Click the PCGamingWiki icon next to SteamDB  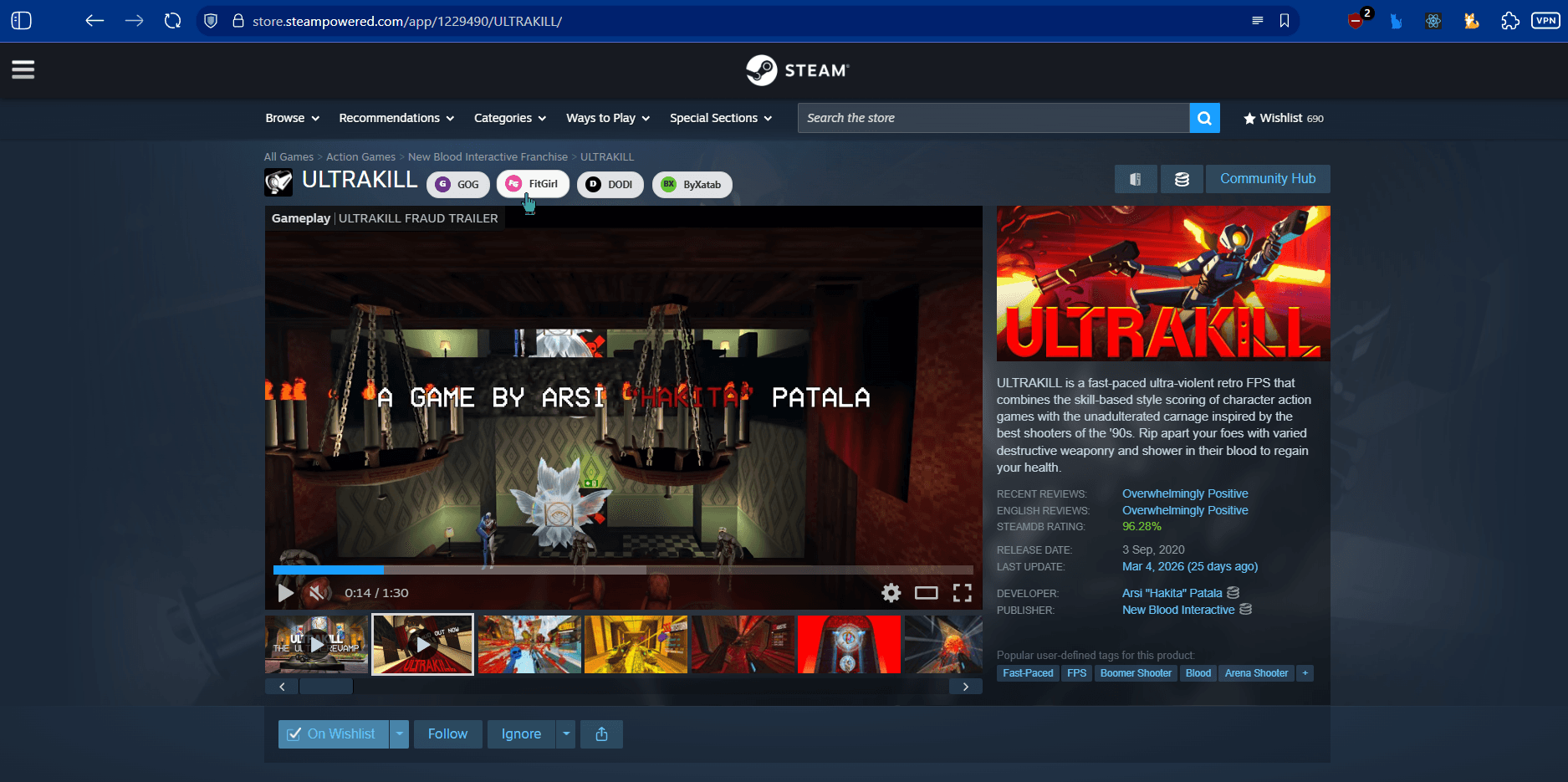[1136, 178]
